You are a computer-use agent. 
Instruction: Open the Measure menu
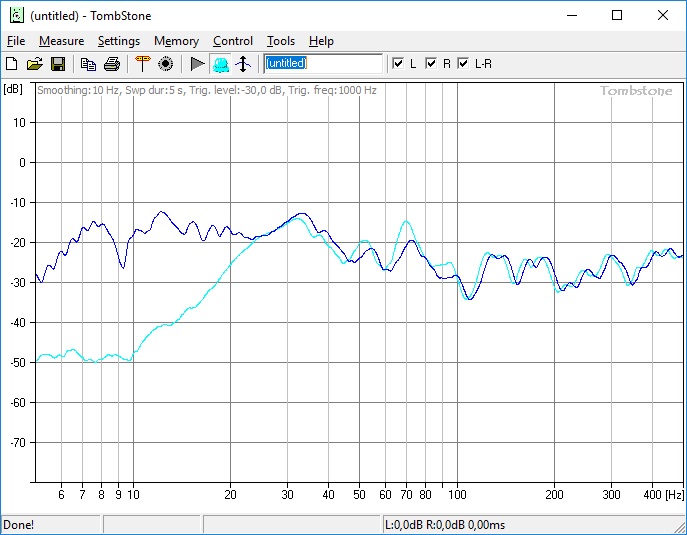pyautogui.click(x=61, y=41)
